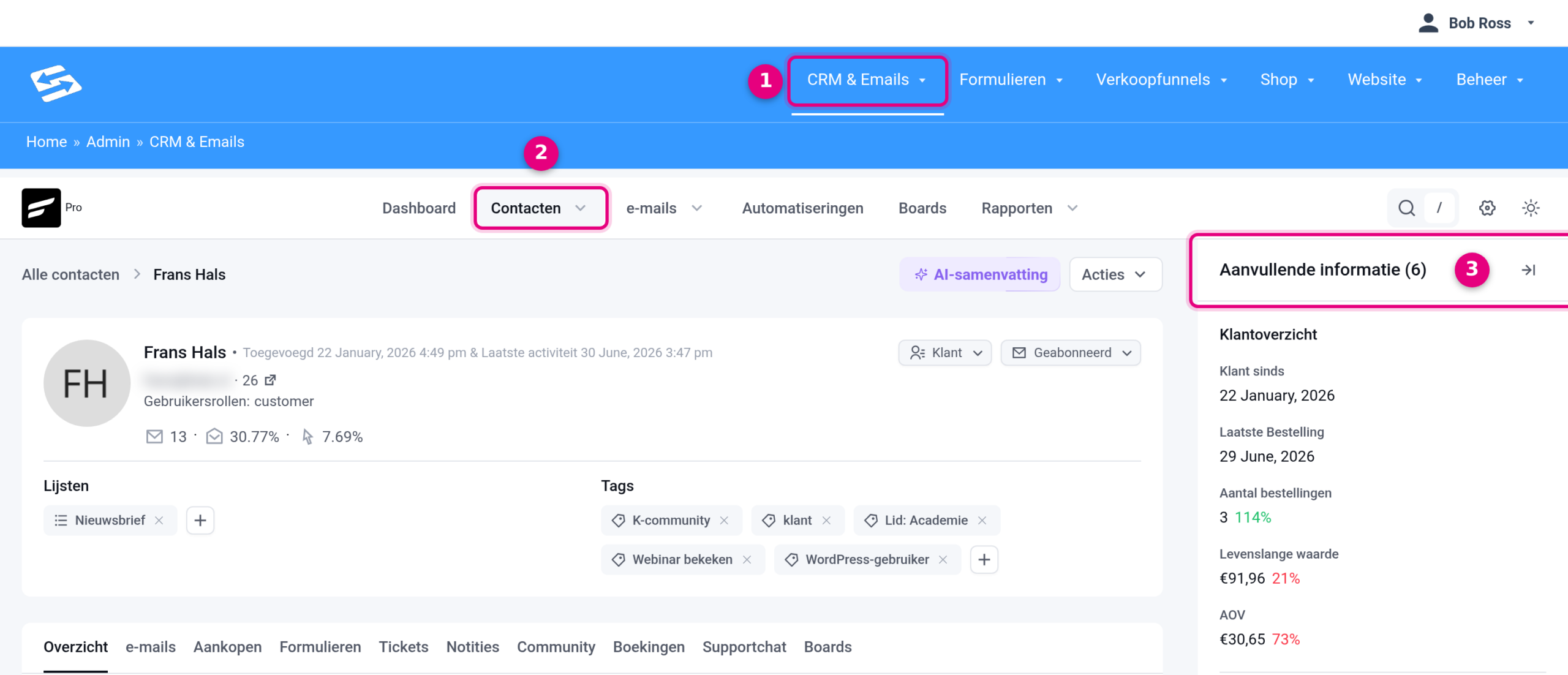Switch to the Aankopen tab
This screenshot has height=675, width=1568.
[x=227, y=647]
